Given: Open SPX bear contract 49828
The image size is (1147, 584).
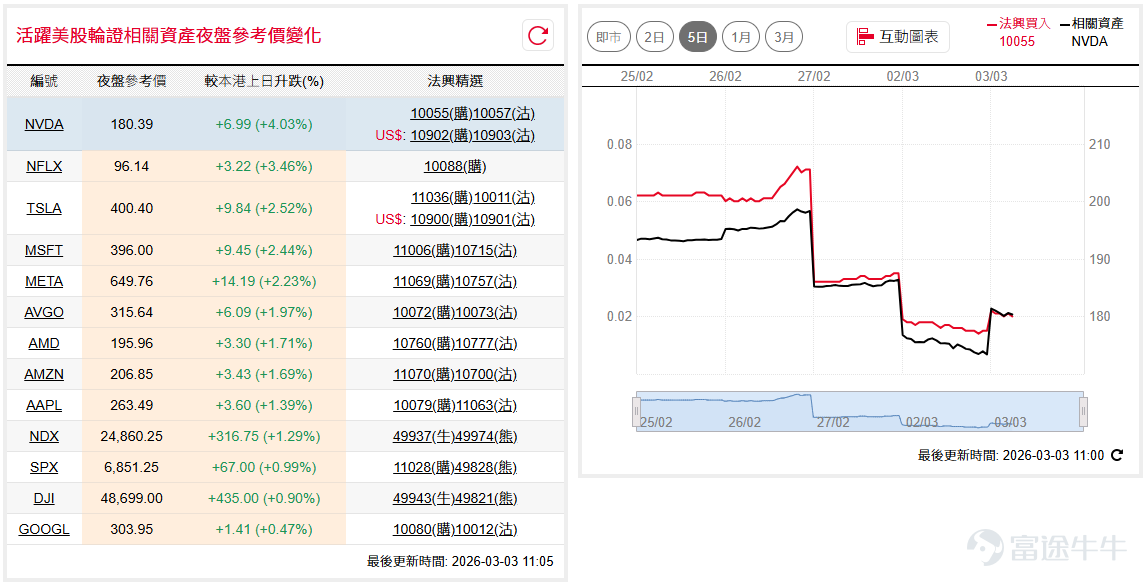Looking at the screenshot, I should pos(486,467).
